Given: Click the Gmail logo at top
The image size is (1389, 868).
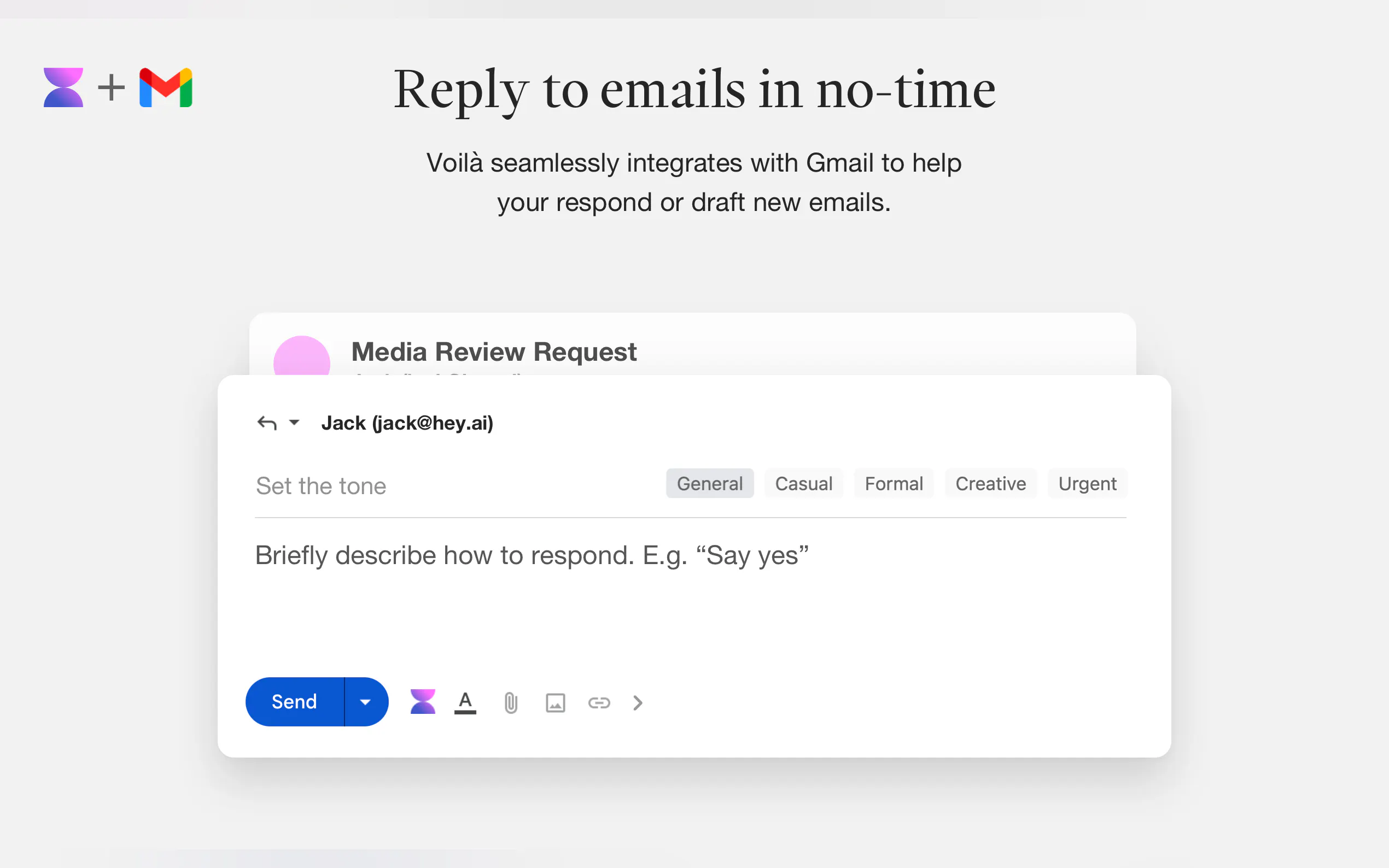Looking at the screenshot, I should tap(166, 88).
